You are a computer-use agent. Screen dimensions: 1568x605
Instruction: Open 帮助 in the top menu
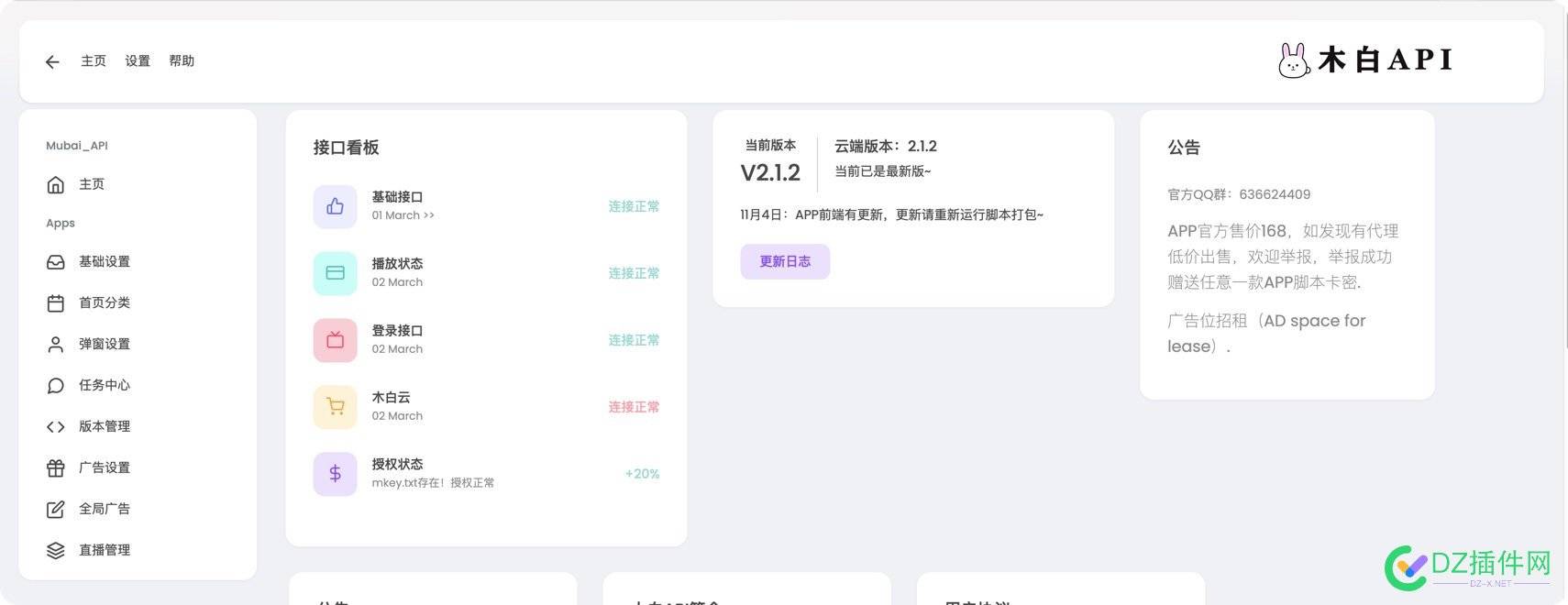click(182, 61)
